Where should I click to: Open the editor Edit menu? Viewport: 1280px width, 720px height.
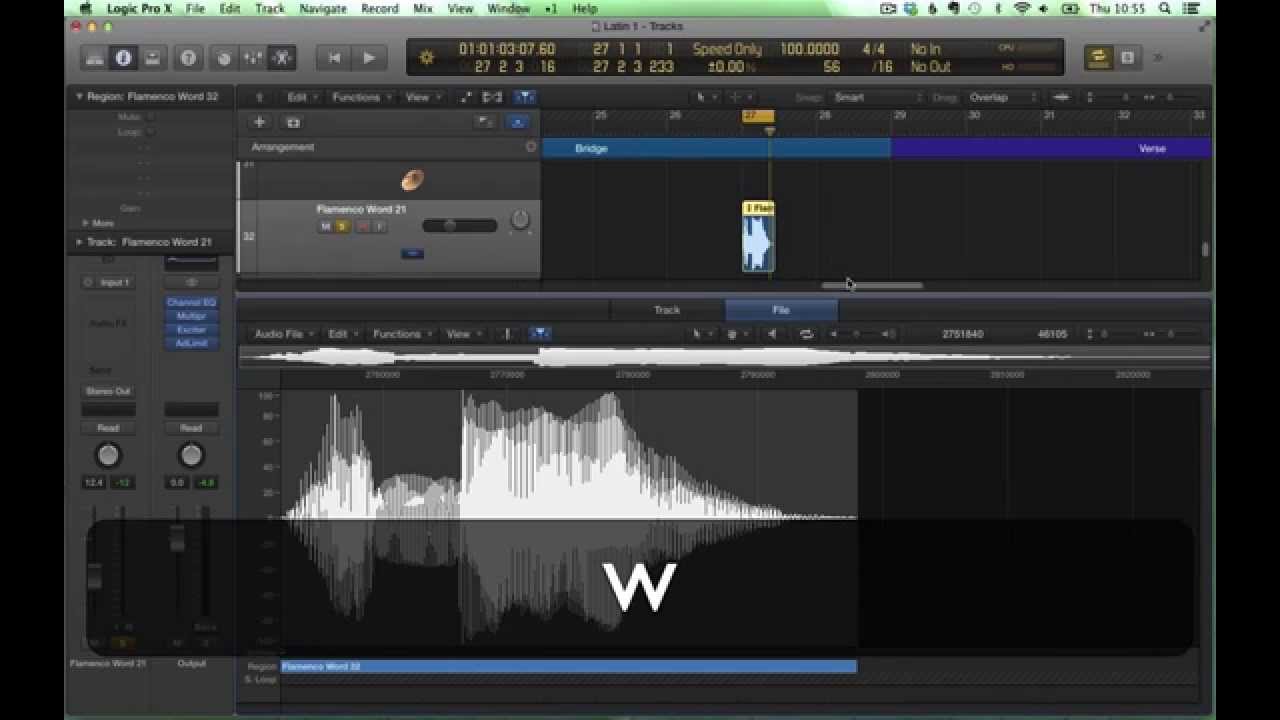tap(342, 334)
